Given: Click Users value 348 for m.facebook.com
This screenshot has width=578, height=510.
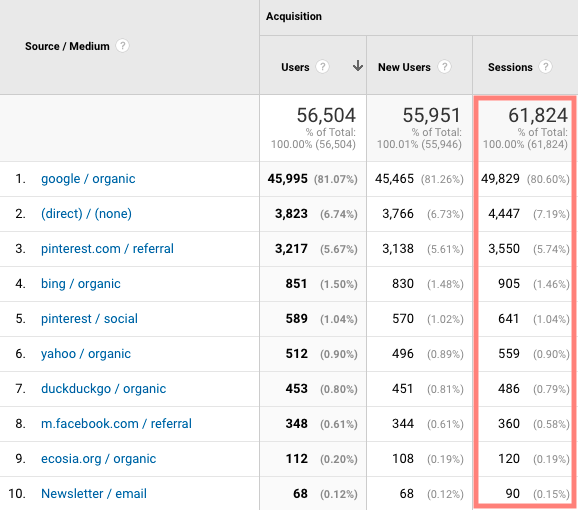Looking at the screenshot, I should 296,424.
